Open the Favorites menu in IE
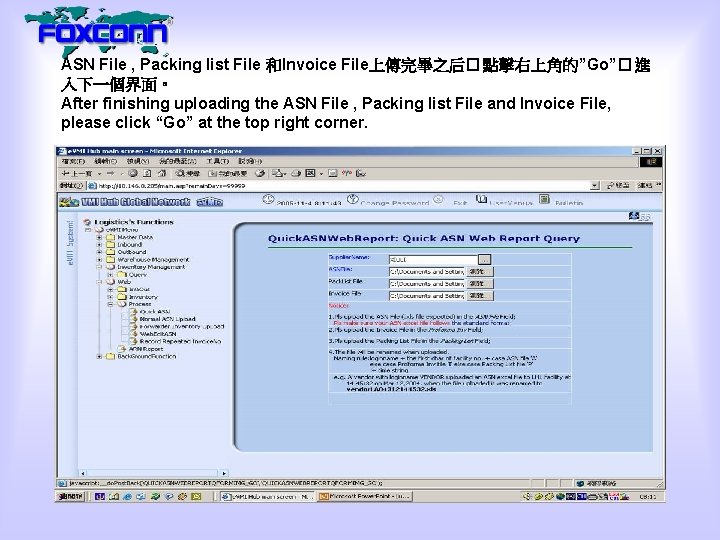This screenshot has height=540, width=720. point(178,161)
